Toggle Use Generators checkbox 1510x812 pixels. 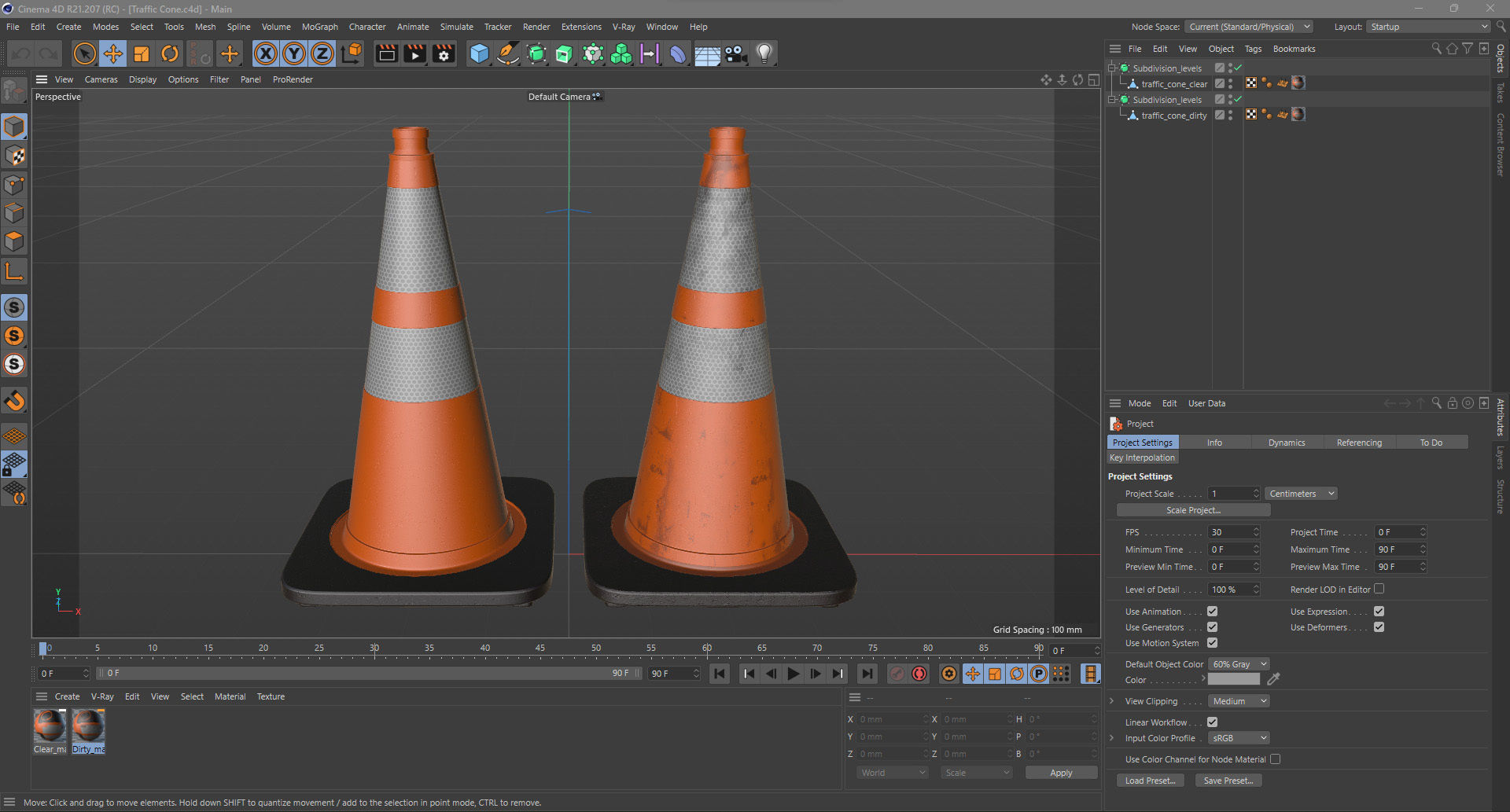(x=1212, y=627)
